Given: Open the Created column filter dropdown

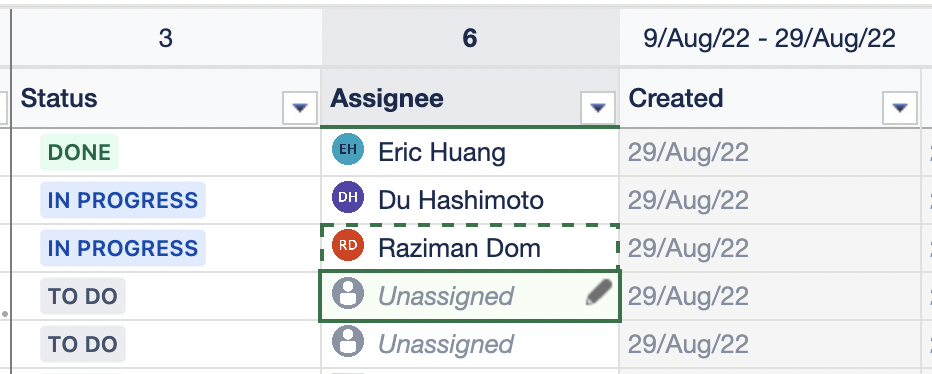Looking at the screenshot, I should pyautogui.click(x=900, y=108).
